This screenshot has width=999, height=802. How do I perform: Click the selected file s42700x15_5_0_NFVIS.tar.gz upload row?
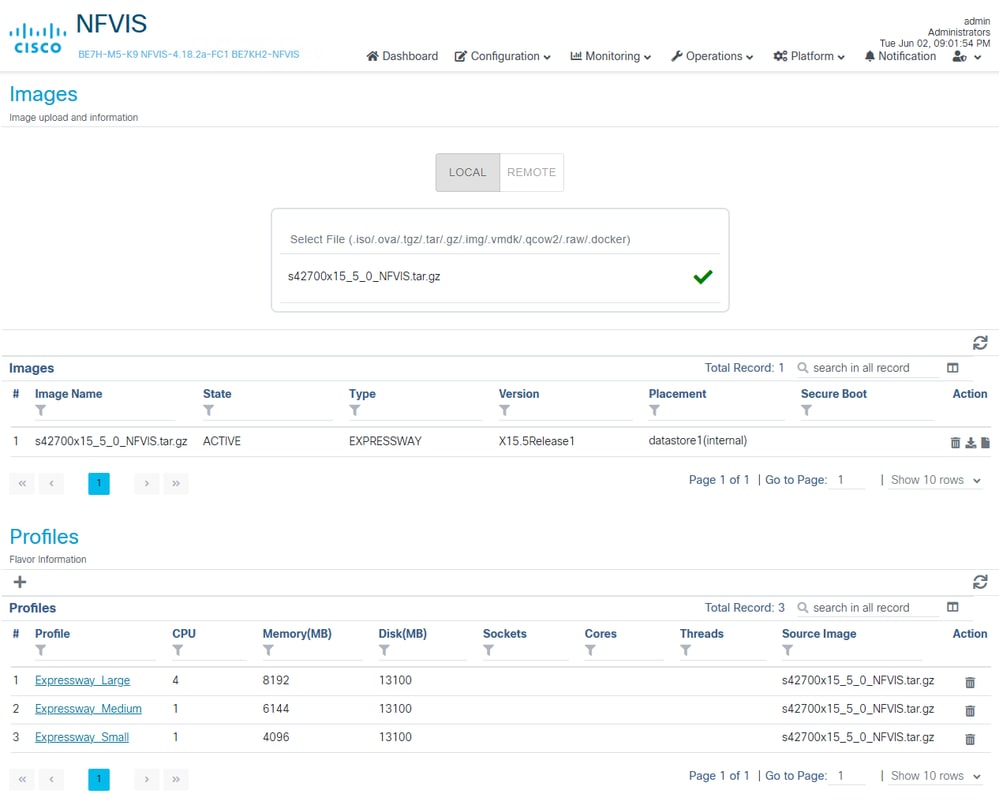500,276
